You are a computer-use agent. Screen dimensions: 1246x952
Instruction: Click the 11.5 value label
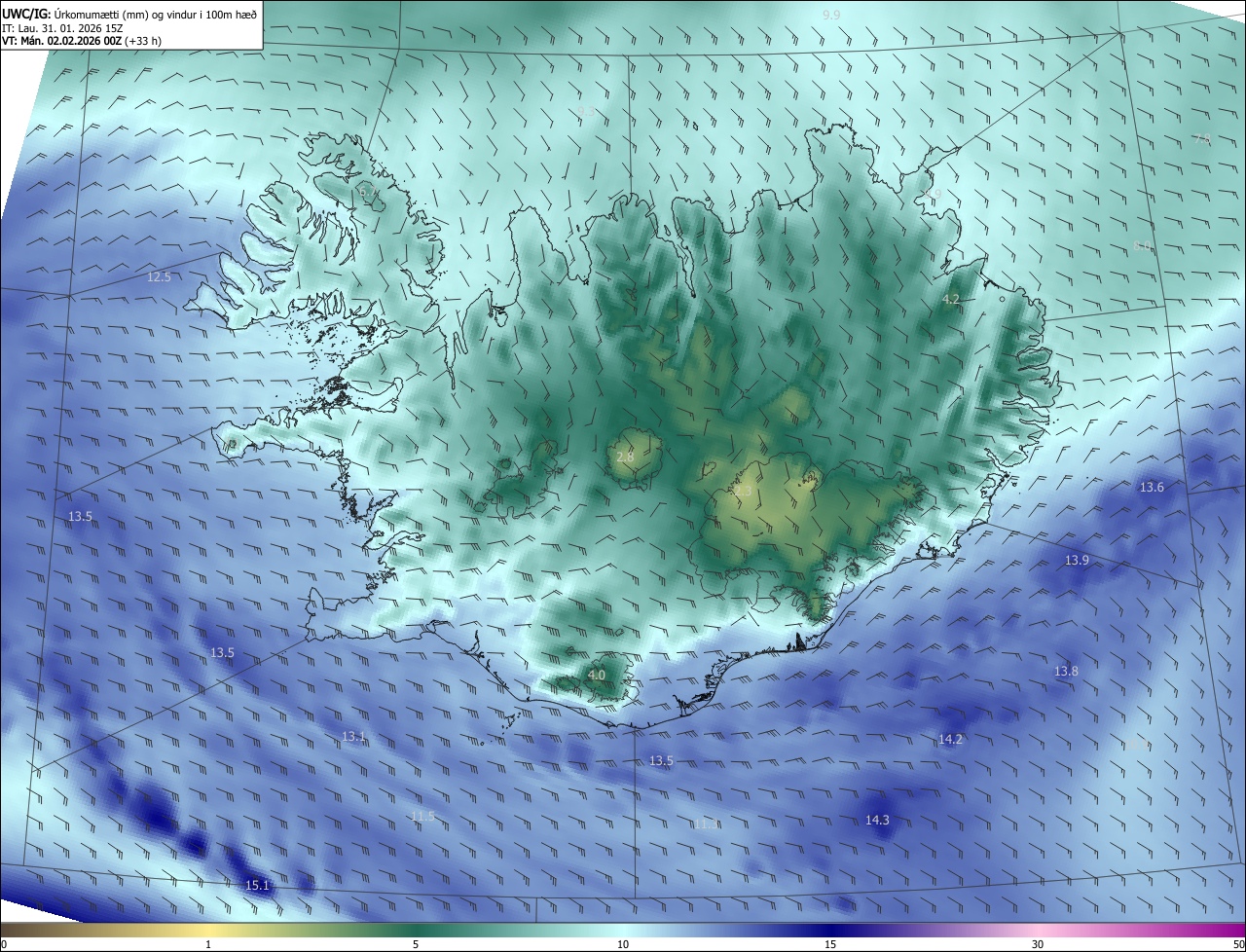click(x=421, y=816)
